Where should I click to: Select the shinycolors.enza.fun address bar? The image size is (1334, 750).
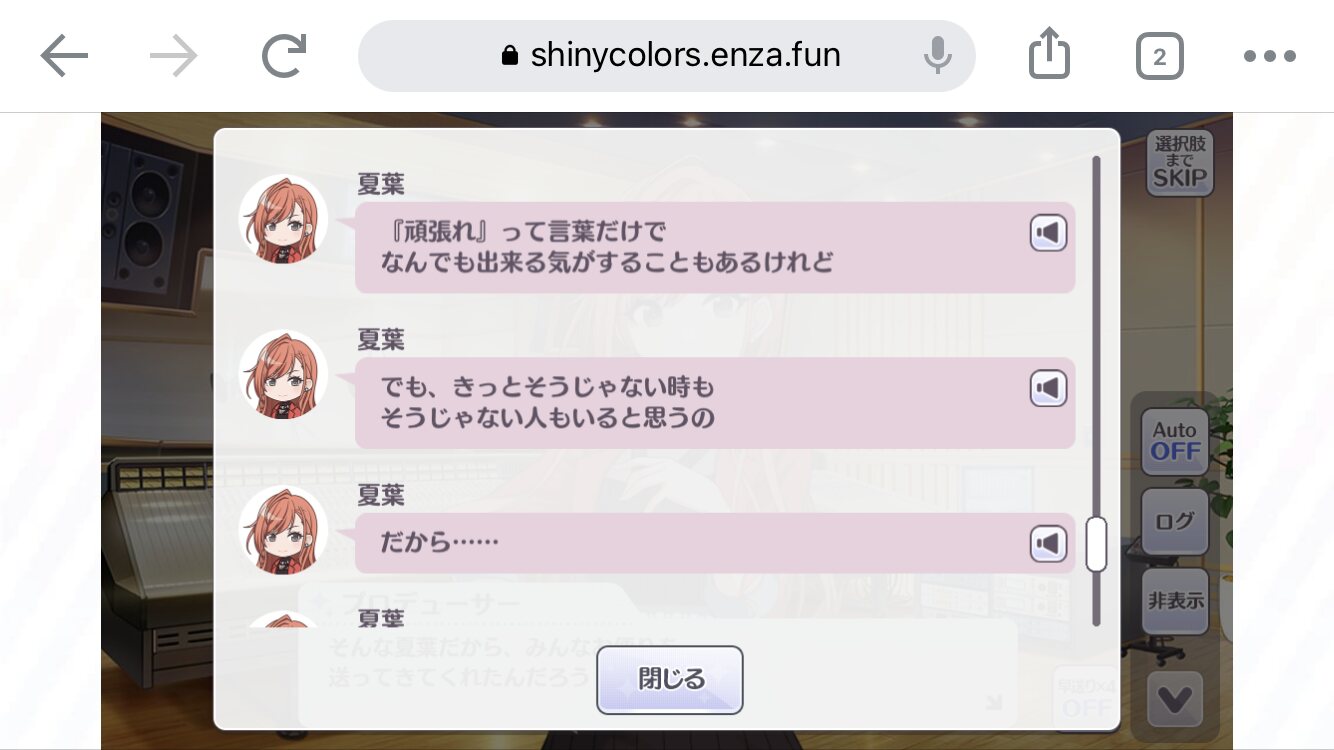[667, 56]
